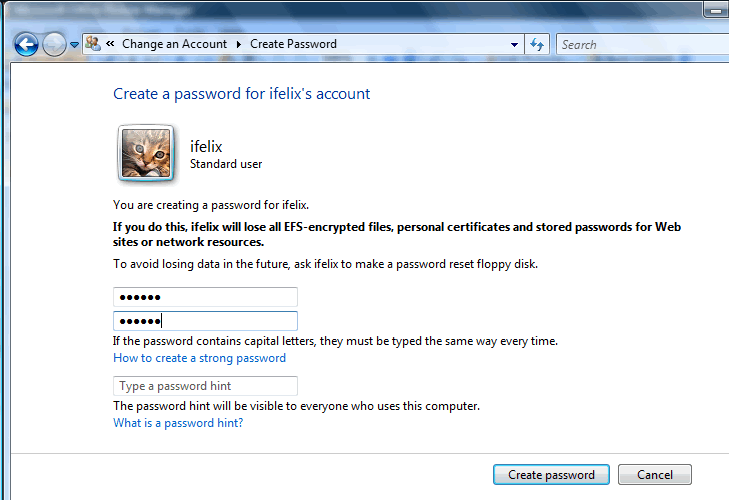Open How to create a strong password
This screenshot has width=729, height=500.
tap(199, 358)
